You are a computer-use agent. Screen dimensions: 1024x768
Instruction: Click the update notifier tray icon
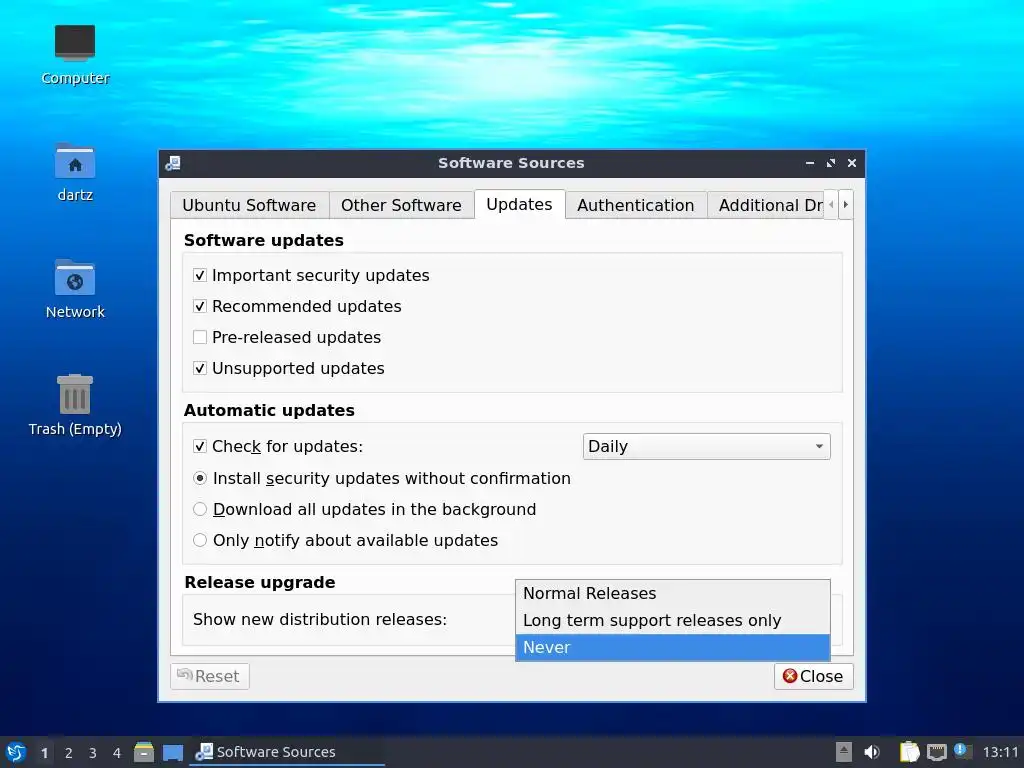point(962,751)
